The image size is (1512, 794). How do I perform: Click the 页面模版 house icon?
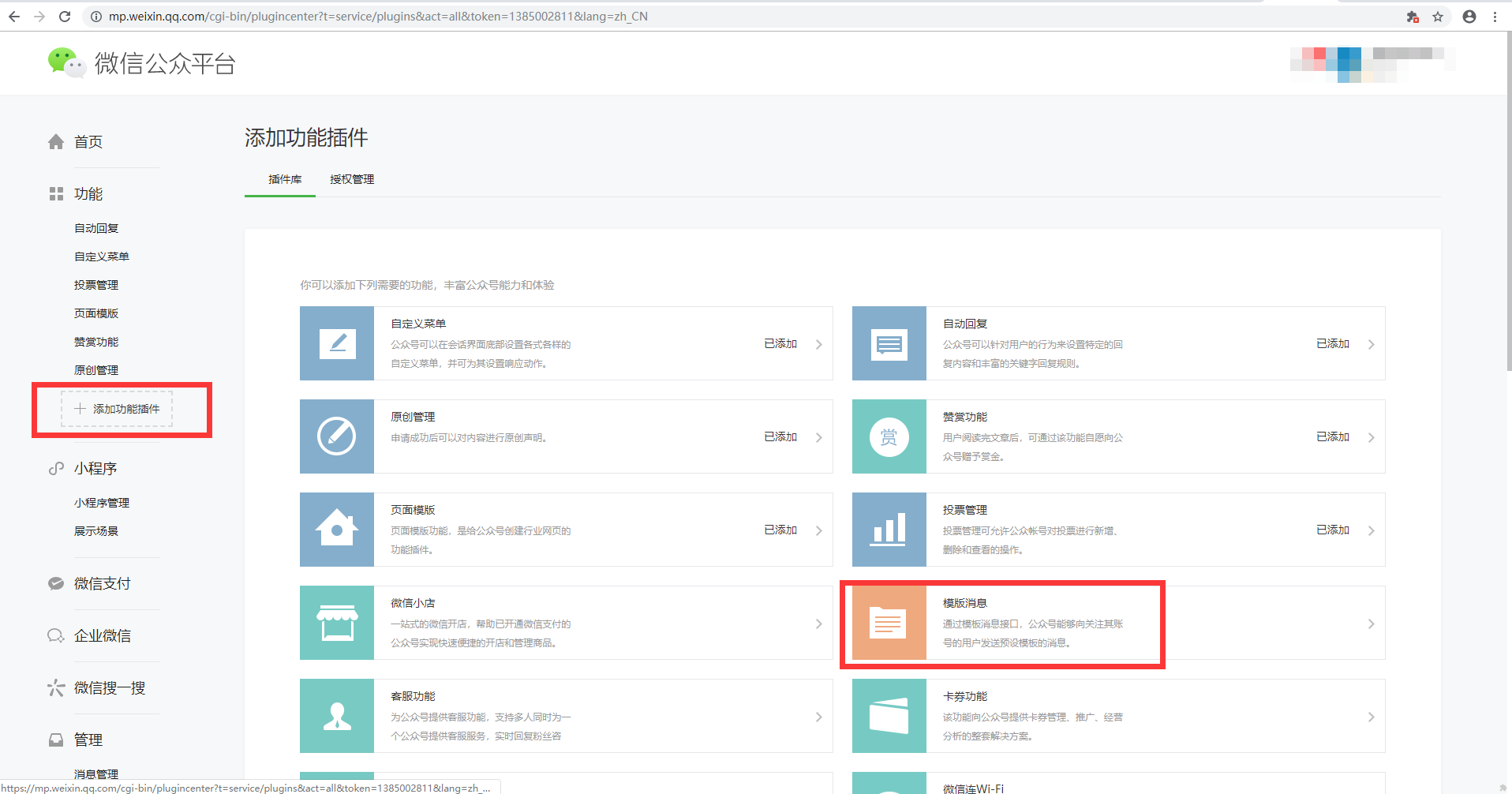click(337, 530)
